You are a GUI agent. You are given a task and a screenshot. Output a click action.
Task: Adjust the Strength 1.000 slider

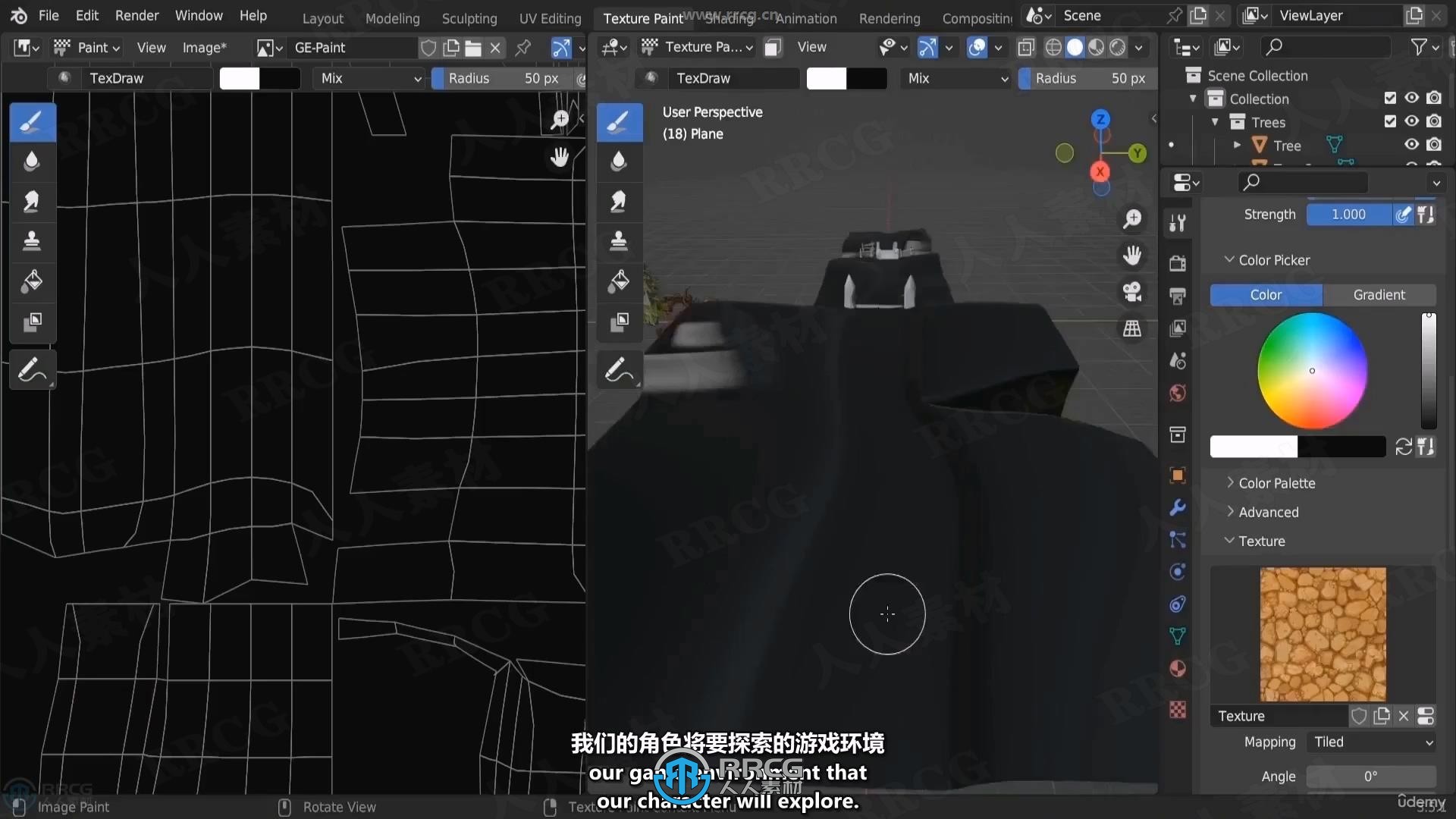point(1349,215)
